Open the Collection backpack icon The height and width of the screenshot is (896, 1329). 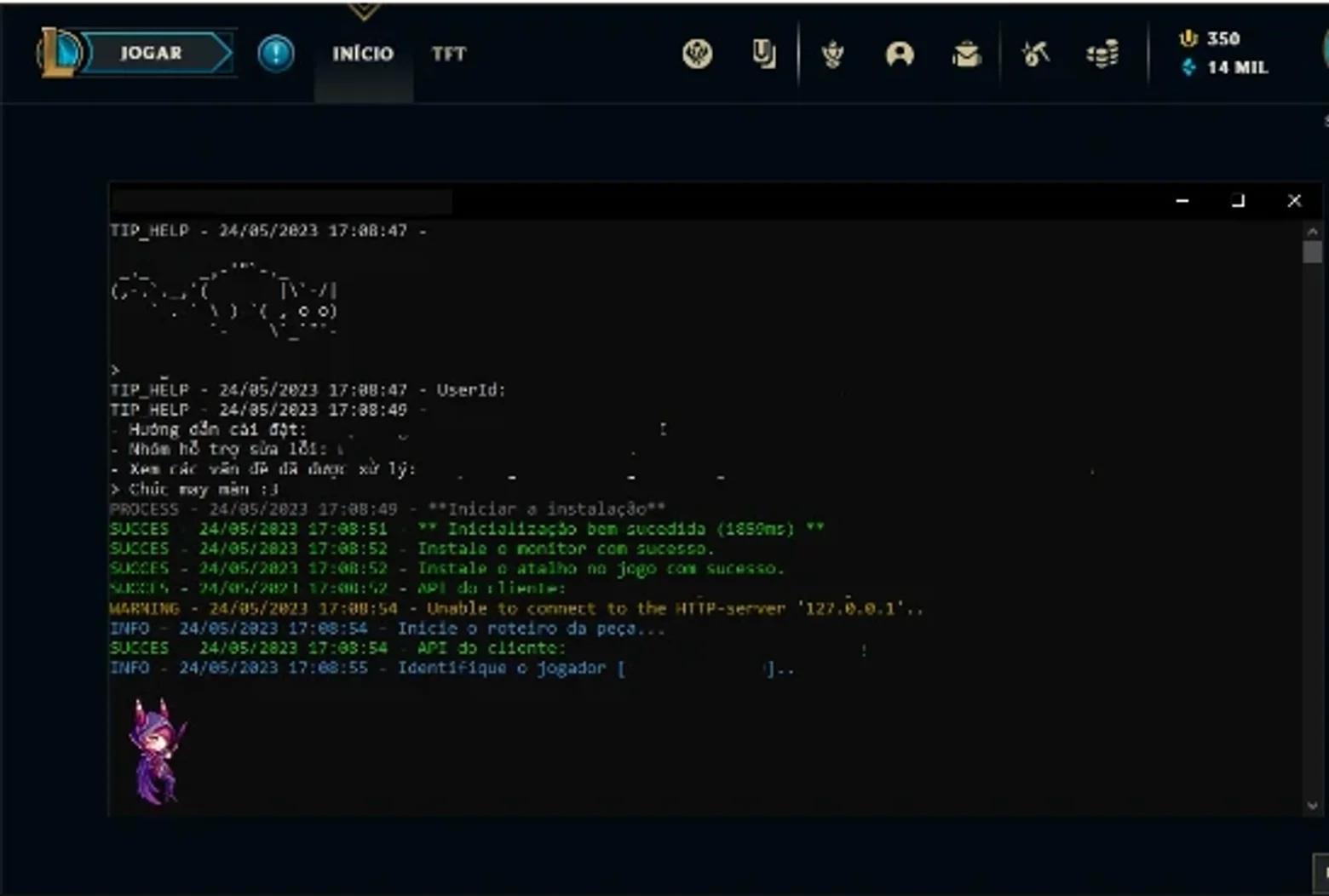966,55
